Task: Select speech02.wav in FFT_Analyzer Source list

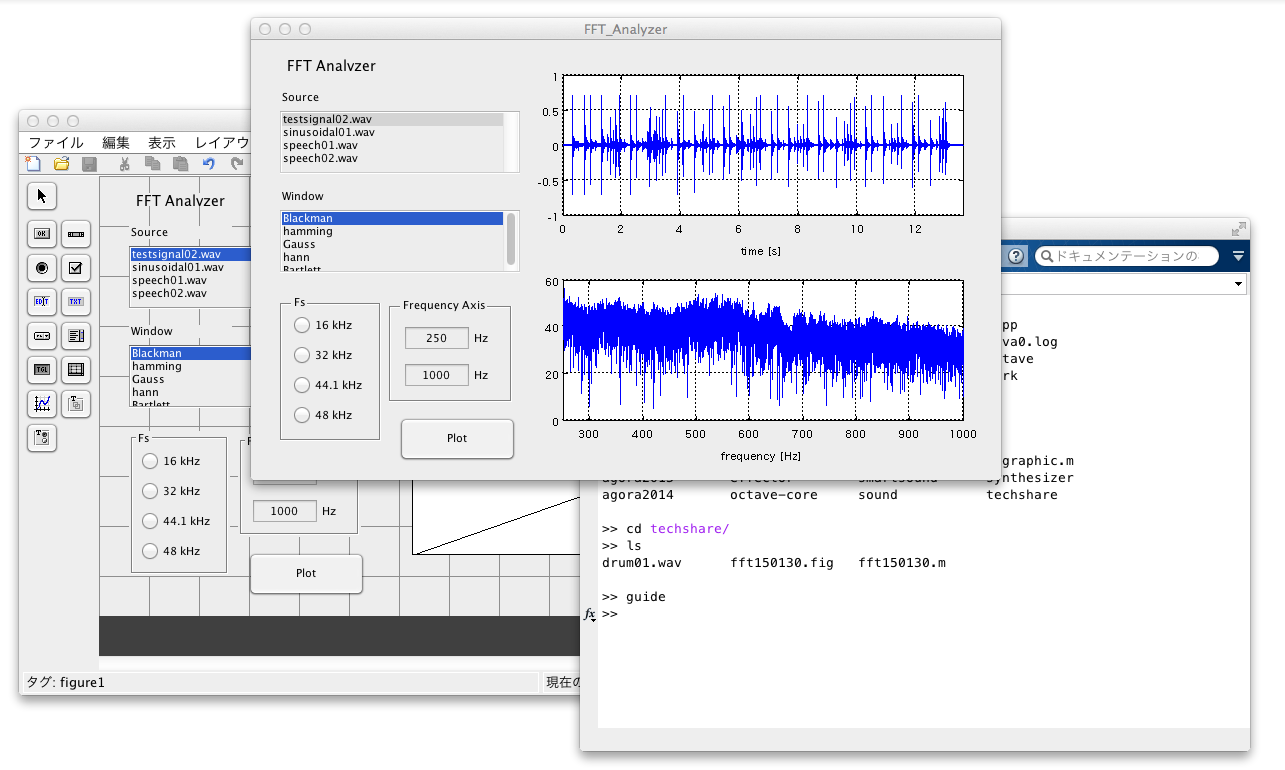Action: point(392,158)
